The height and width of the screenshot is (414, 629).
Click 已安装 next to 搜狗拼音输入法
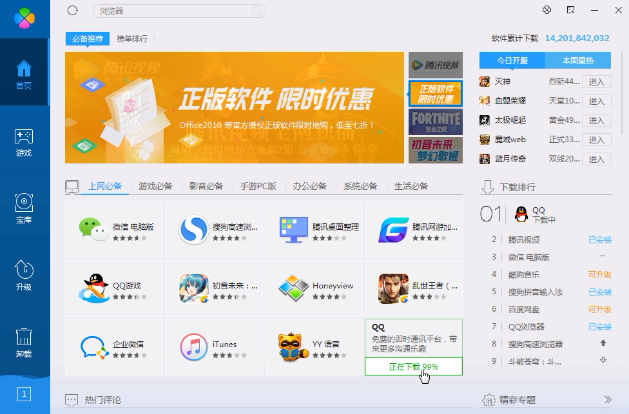[600, 292]
